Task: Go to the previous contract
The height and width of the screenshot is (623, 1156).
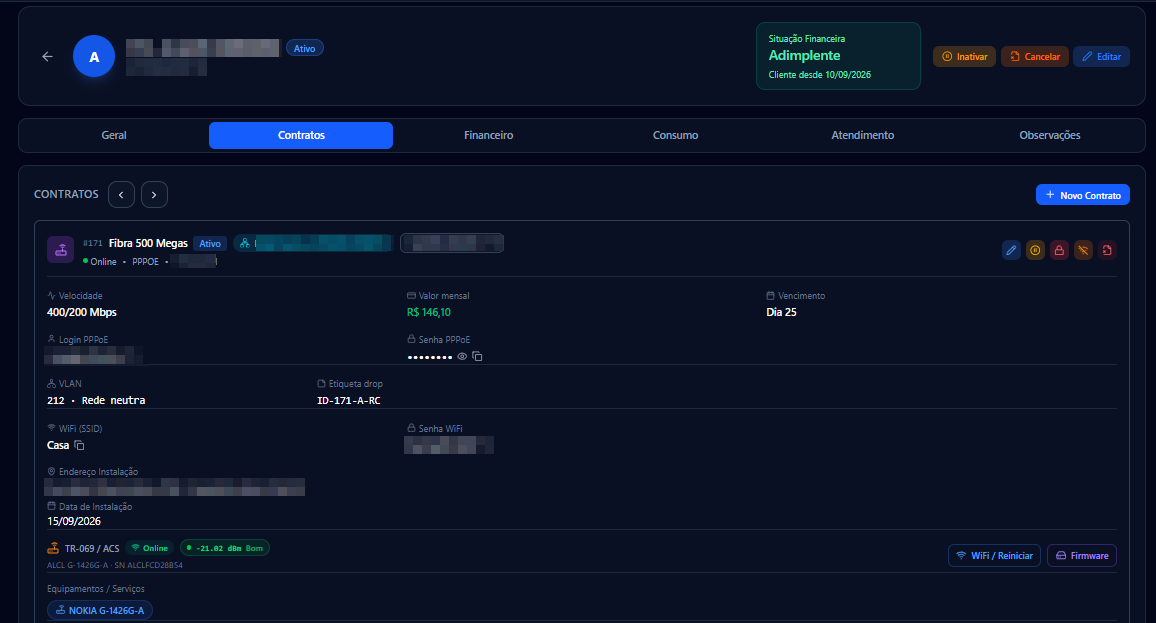Action: 121,195
